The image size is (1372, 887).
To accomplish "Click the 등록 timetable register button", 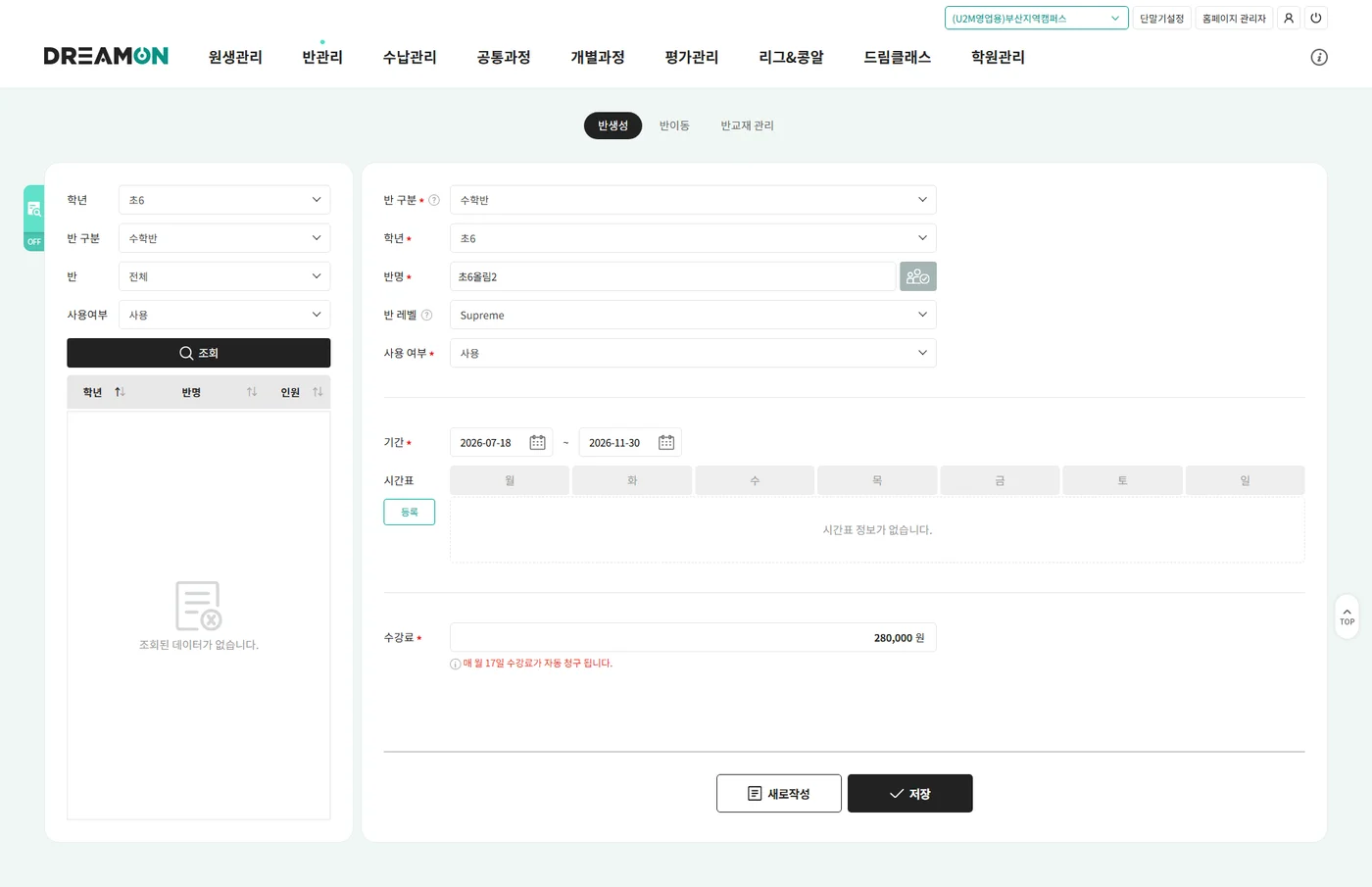I will (409, 512).
